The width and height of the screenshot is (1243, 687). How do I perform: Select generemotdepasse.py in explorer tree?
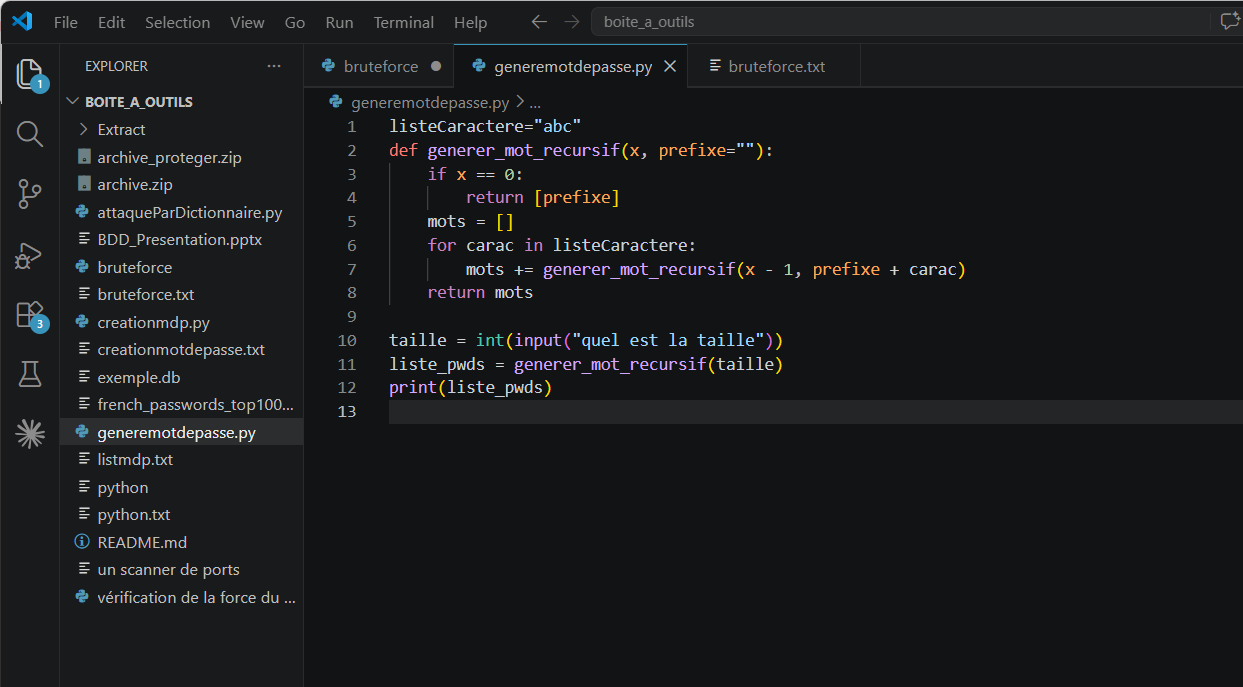[x=181, y=432]
